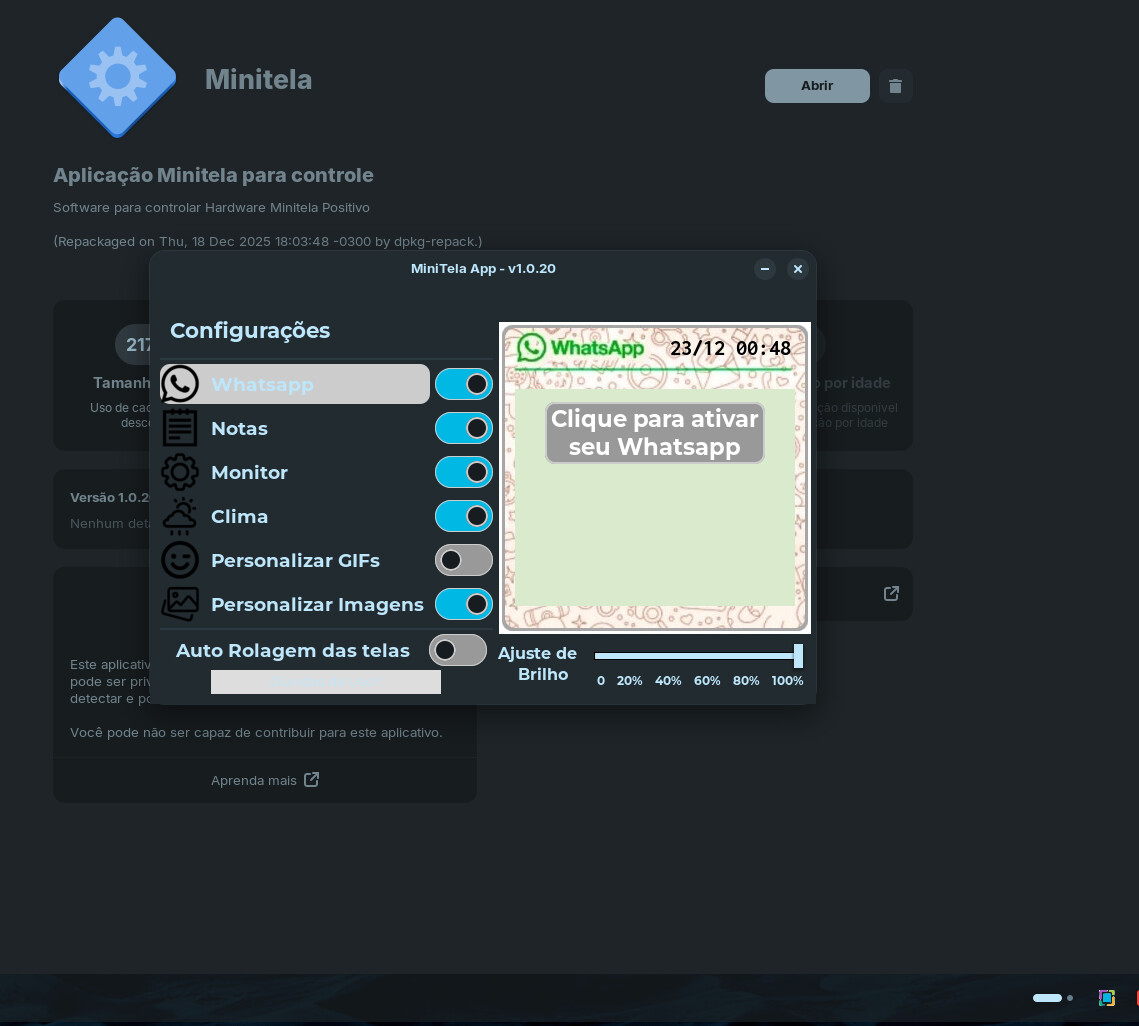
Task: Click the Notas notepad icon
Action: (x=180, y=428)
